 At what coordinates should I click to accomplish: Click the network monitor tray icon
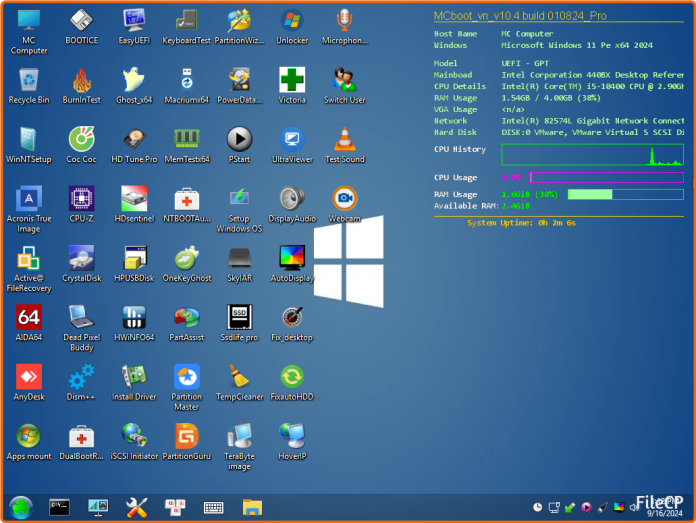pos(554,507)
